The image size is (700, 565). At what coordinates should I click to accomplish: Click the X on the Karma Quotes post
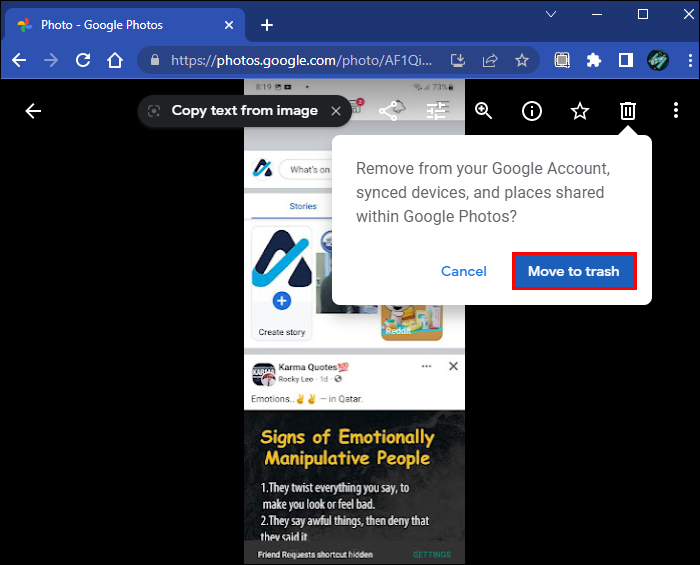453,366
